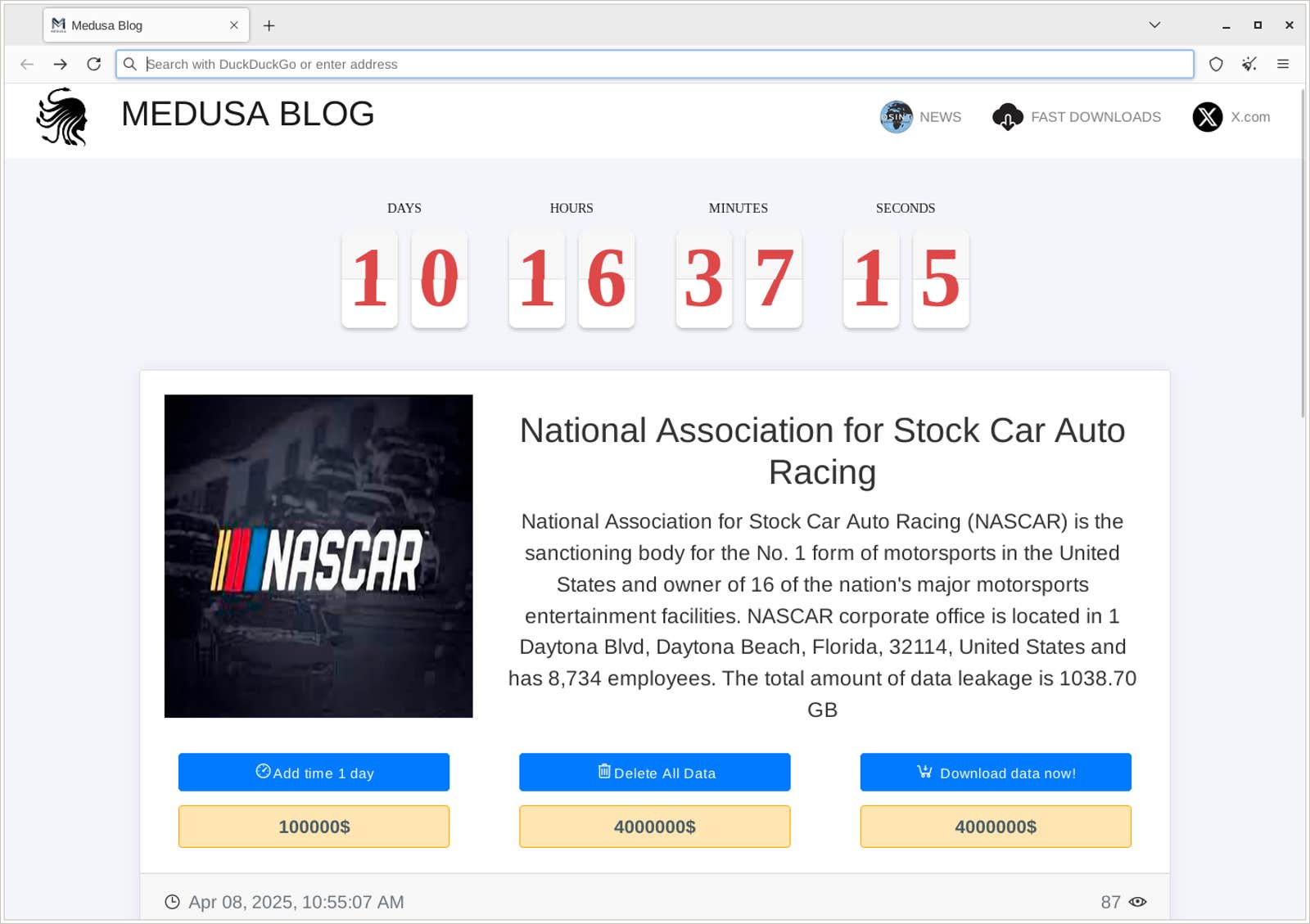Viewport: 1310px width, 924px height.
Task: Click the reload page icon
Action: pos(93,64)
